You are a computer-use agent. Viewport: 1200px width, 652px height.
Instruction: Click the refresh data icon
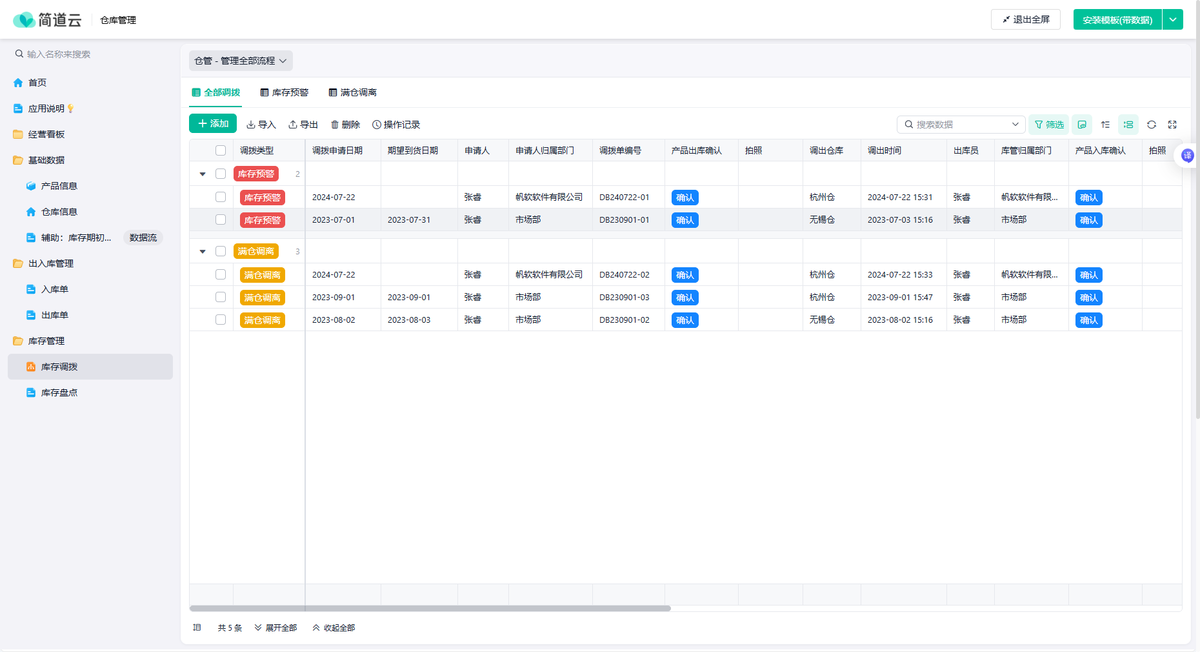click(x=1151, y=125)
